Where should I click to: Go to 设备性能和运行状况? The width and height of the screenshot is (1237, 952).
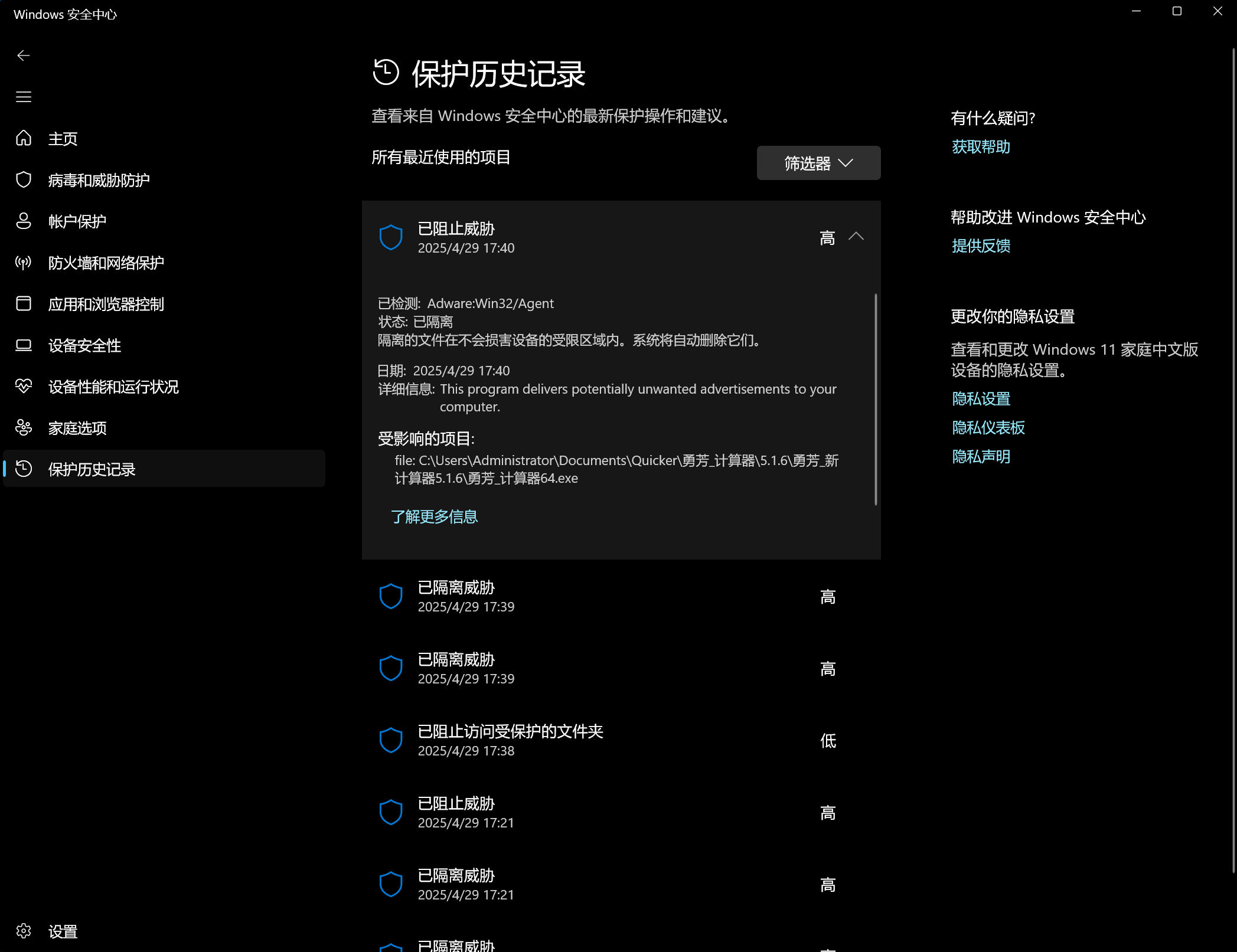pos(164,386)
